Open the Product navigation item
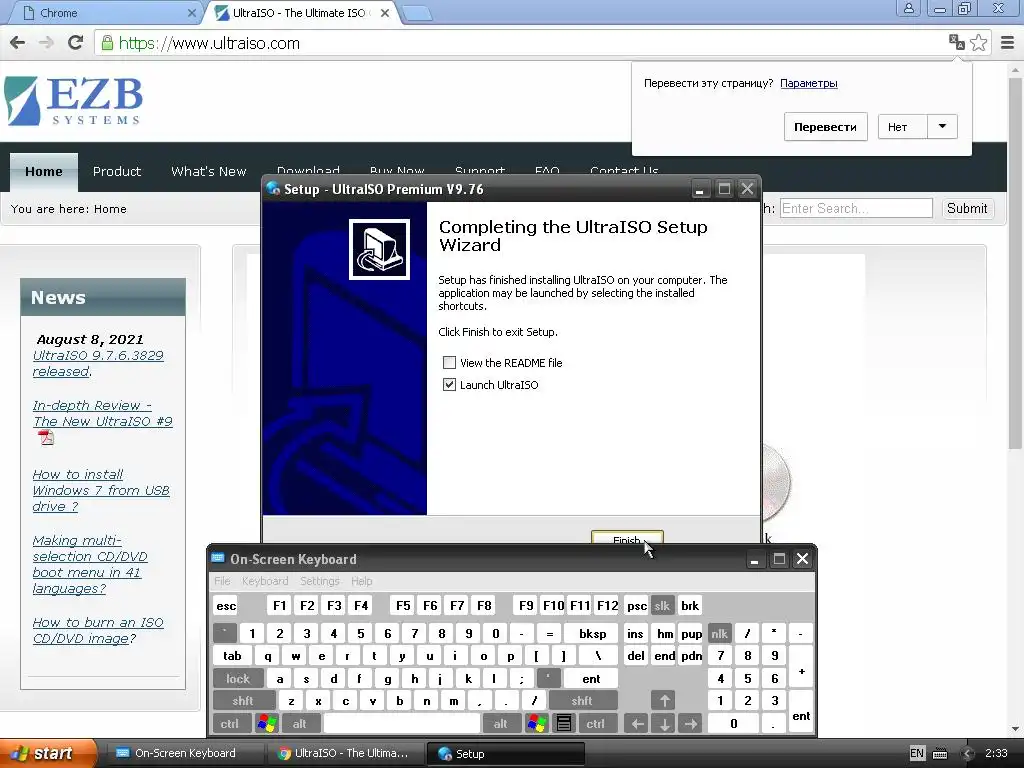The width and height of the screenshot is (1024, 768). coord(117,172)
